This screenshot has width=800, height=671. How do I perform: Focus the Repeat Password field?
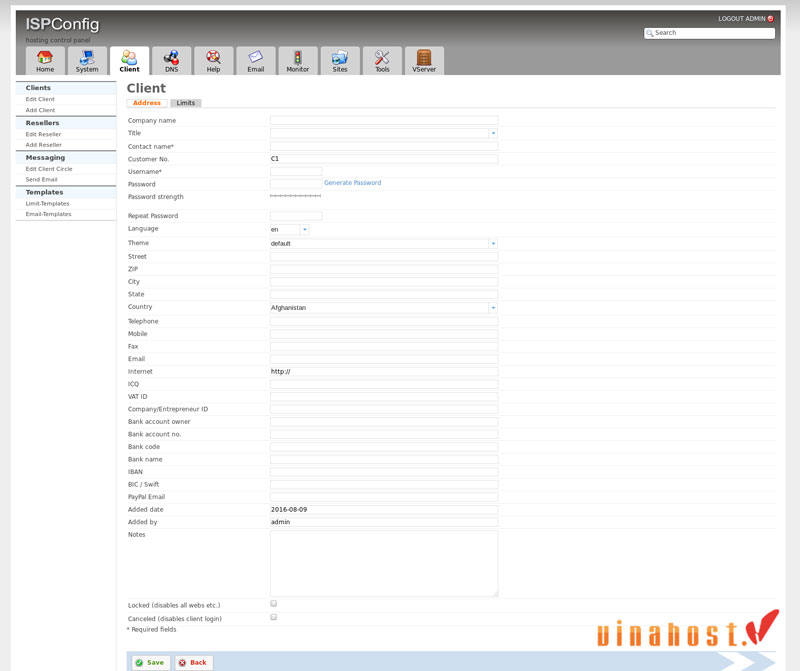point(296,216)
